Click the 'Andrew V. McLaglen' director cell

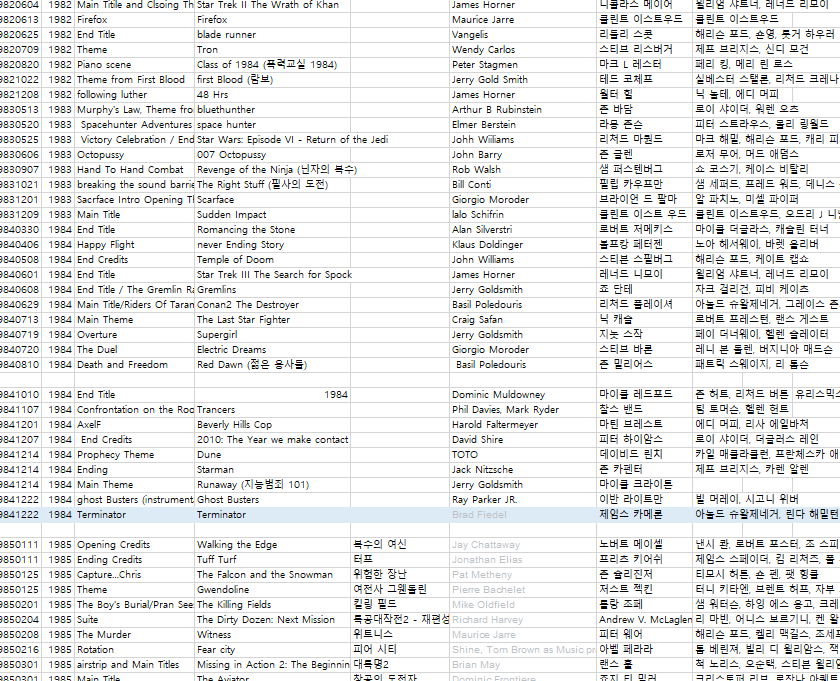click(x=644, y=620)
